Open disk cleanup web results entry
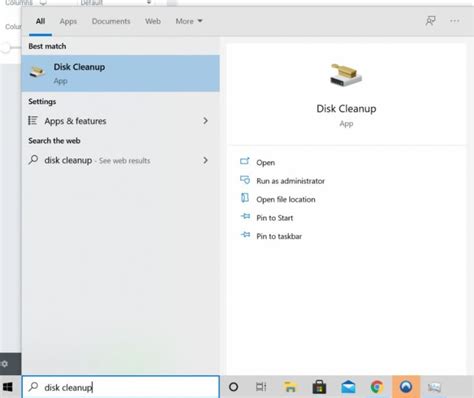Image resolution: width=474 pixels, height=398 pixels. pos(120,160)
